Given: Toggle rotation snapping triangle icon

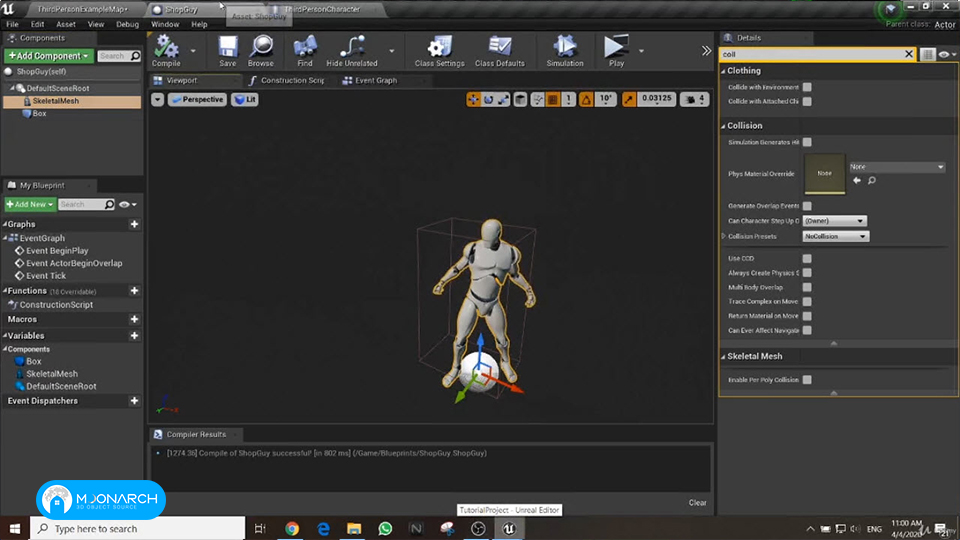Looking at the screenshot, I should (586, 99).
